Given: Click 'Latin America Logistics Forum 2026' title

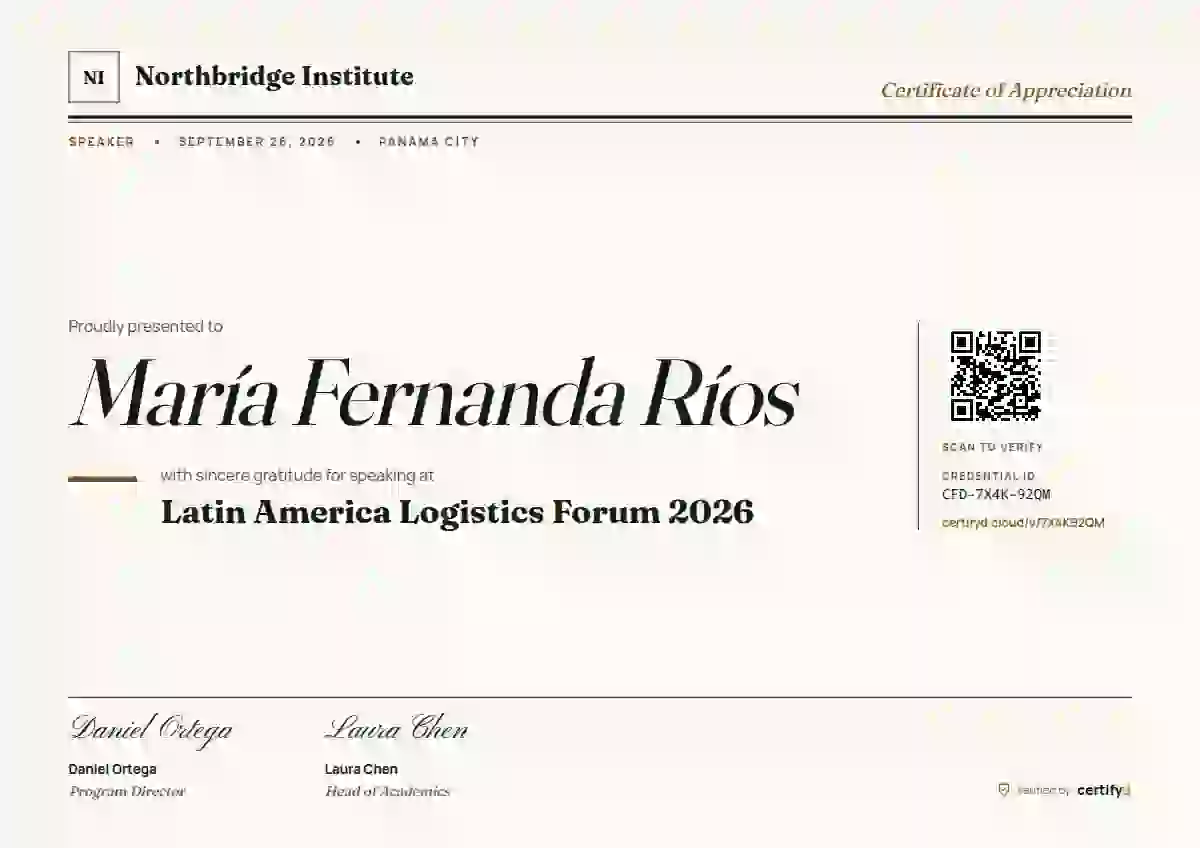Looking at the screenshot, I should point(457,512).
